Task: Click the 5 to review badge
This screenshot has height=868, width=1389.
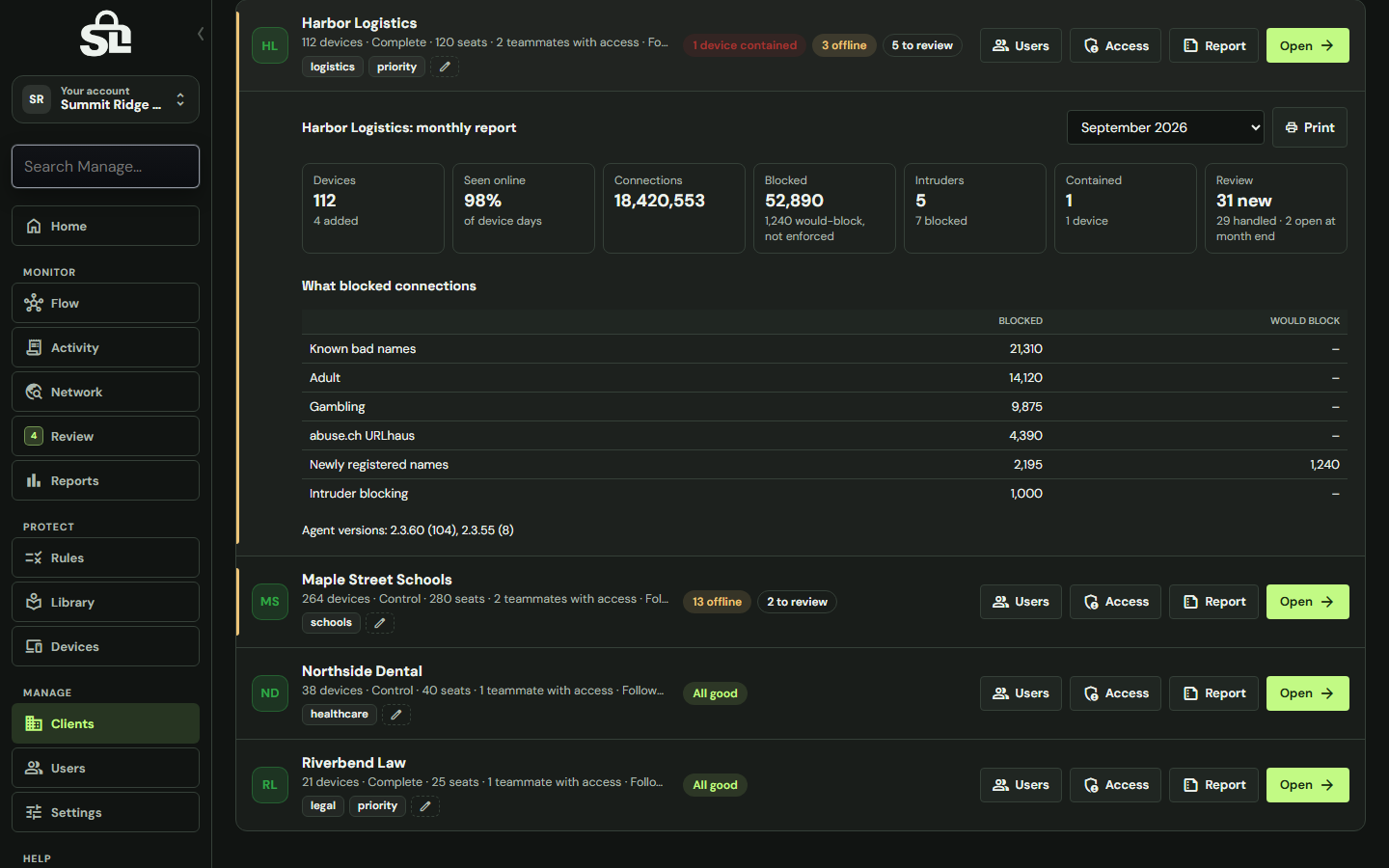Action: [922, 45]
